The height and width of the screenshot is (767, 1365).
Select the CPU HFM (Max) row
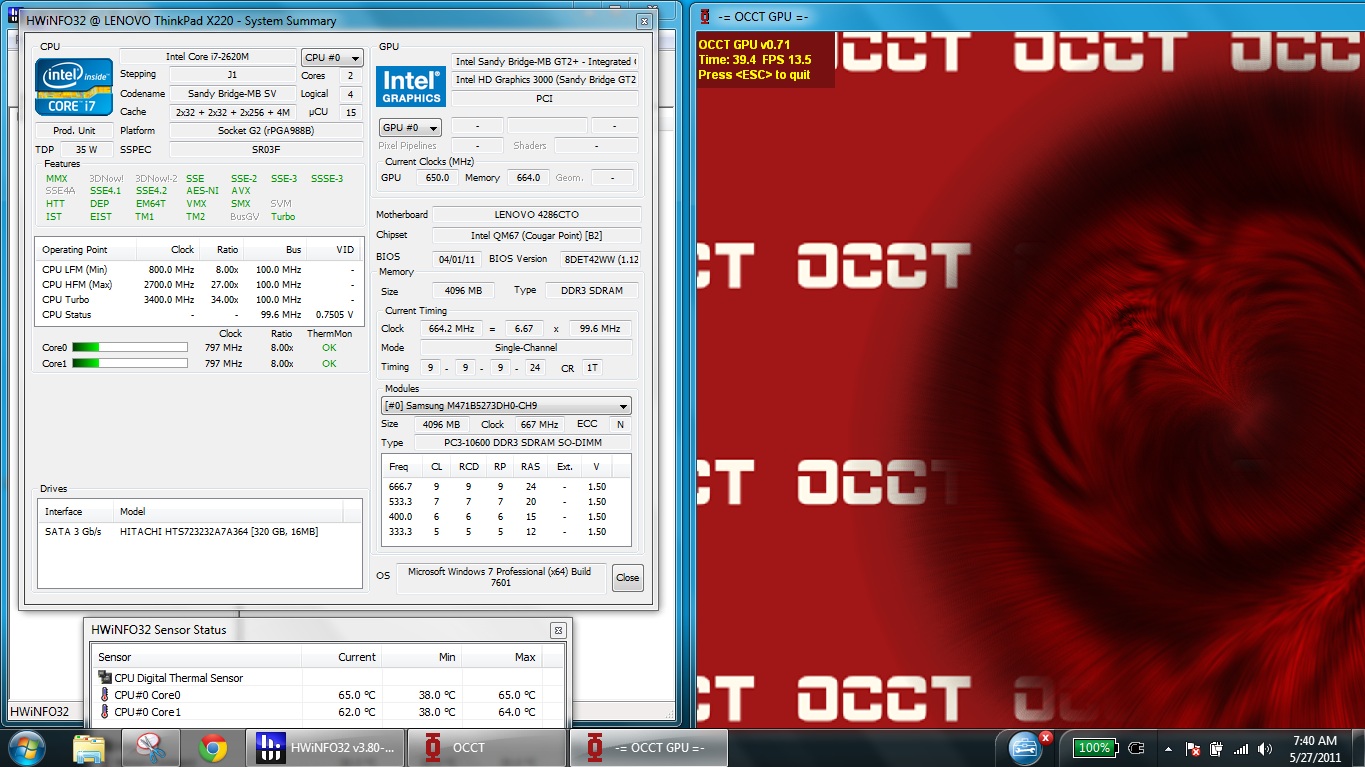pyautogui.click(x=199, y=284)
